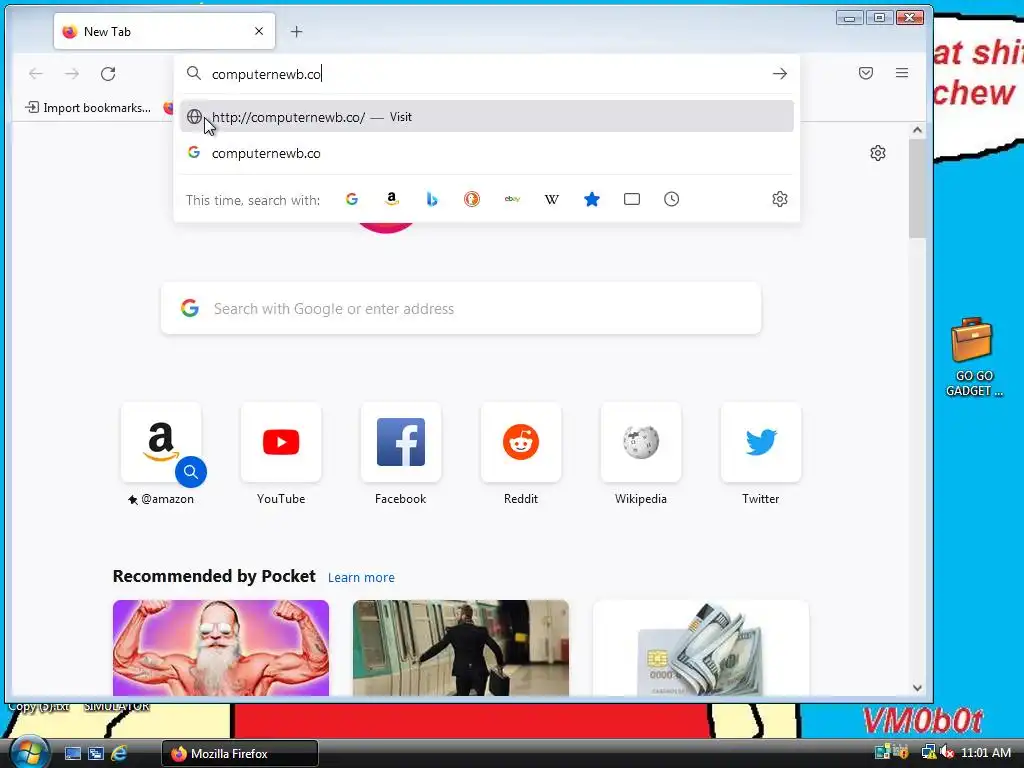Minimize the Firefox window
The image size is (1024, 768).
click(x=850, y=18)
